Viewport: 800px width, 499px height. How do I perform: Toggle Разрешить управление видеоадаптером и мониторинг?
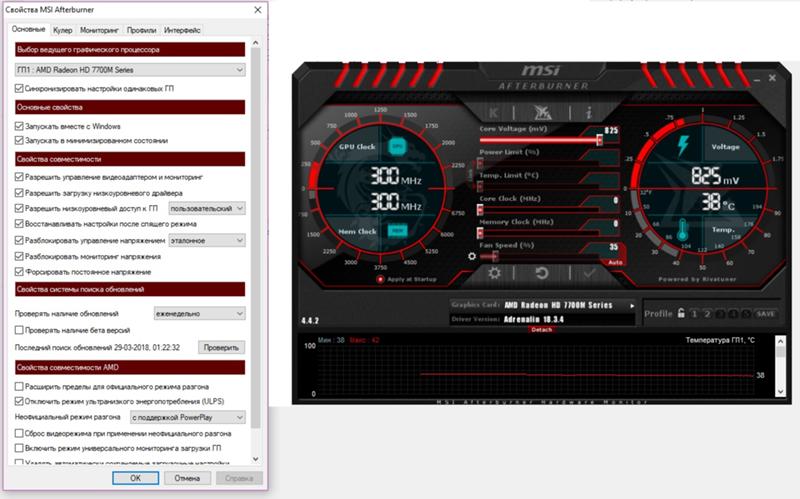[19, 177]
